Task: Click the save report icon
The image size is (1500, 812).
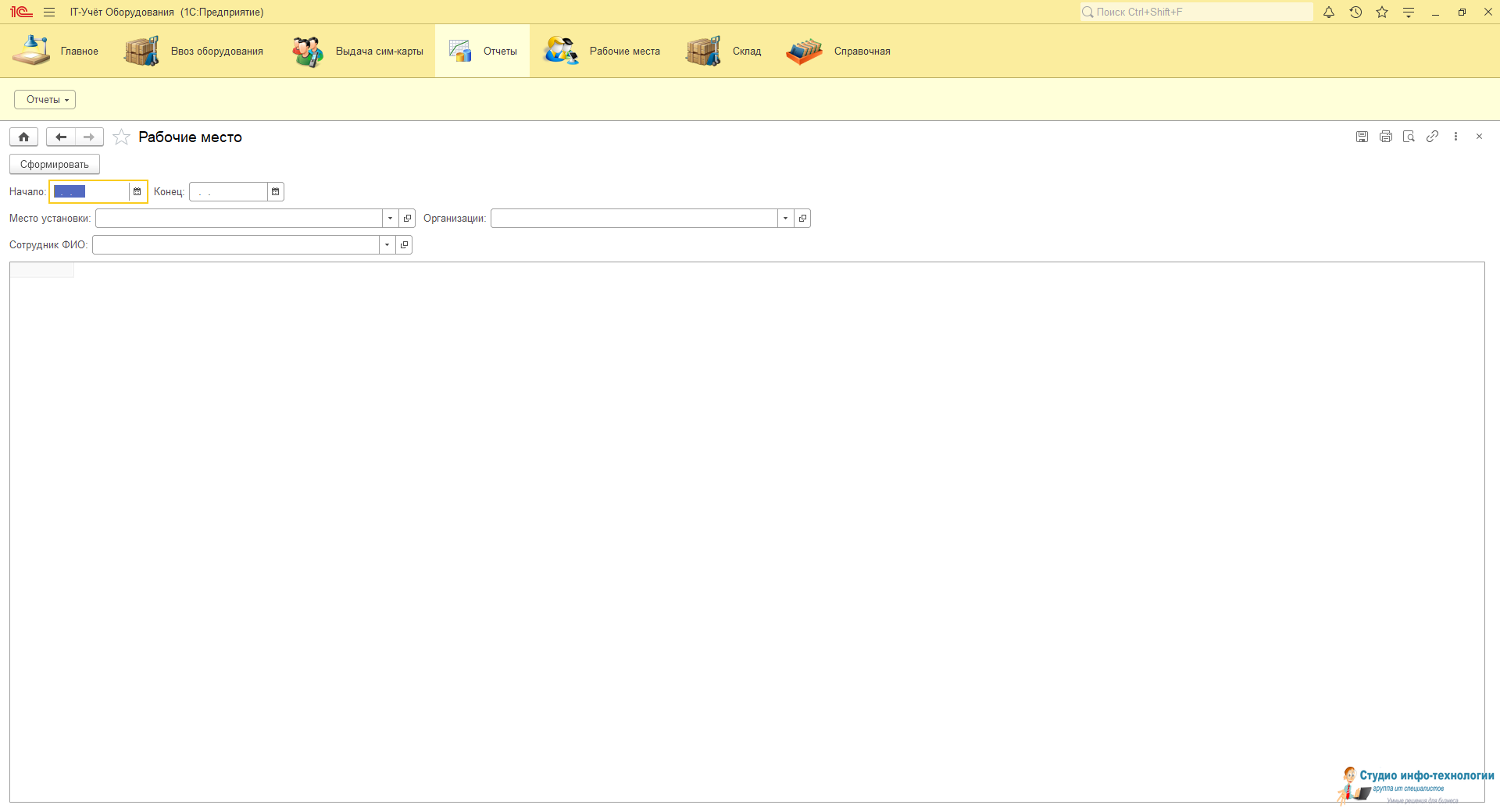Action: [1362, 137]
